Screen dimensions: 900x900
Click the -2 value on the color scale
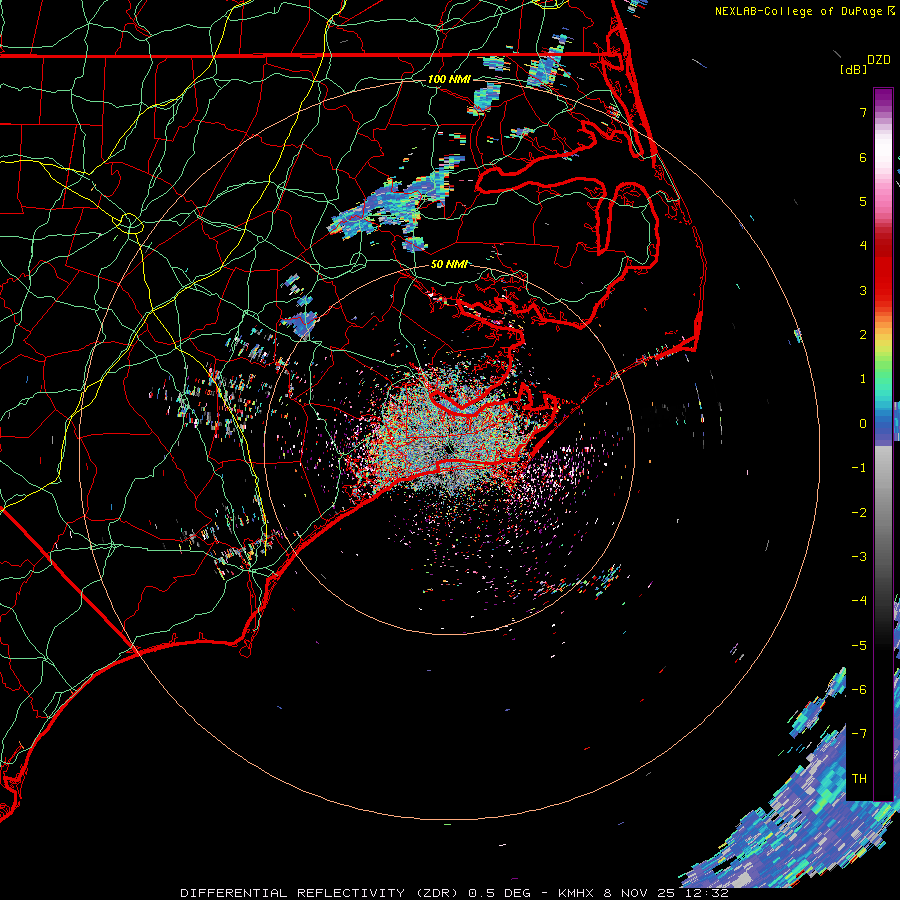pyautogui.click(x=859, y=513)
